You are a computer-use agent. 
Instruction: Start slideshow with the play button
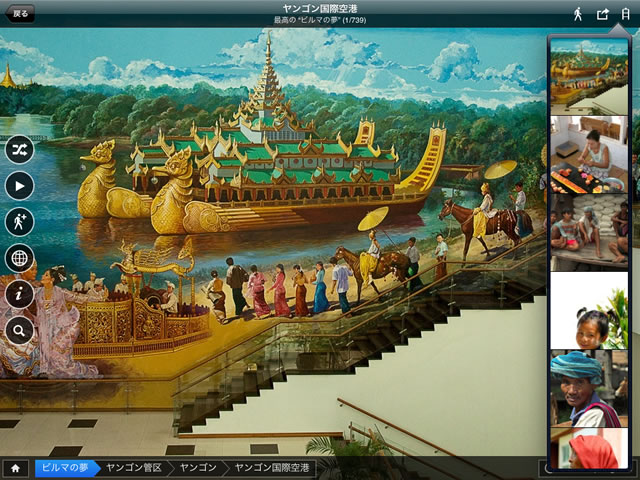pos(20,186)
